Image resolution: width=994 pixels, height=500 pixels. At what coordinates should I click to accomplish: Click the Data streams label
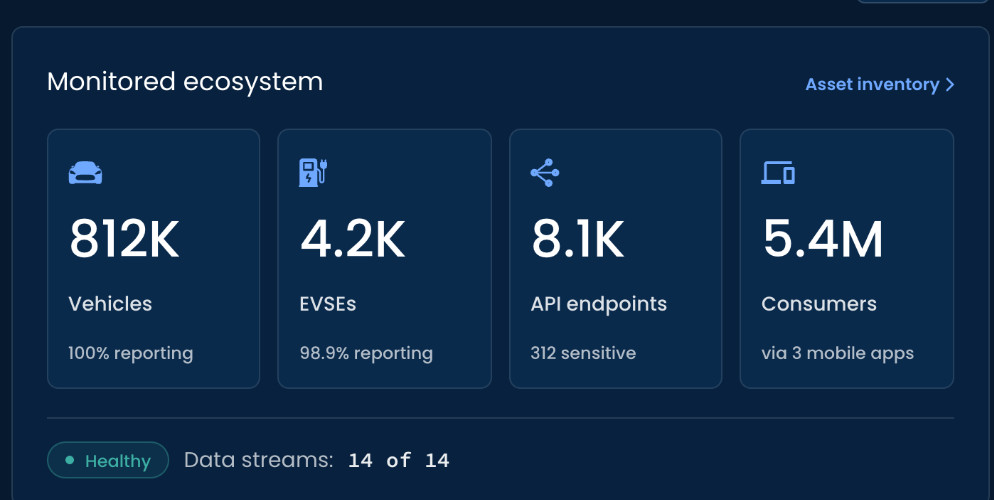pyautogui.click(x=259, y=460)
